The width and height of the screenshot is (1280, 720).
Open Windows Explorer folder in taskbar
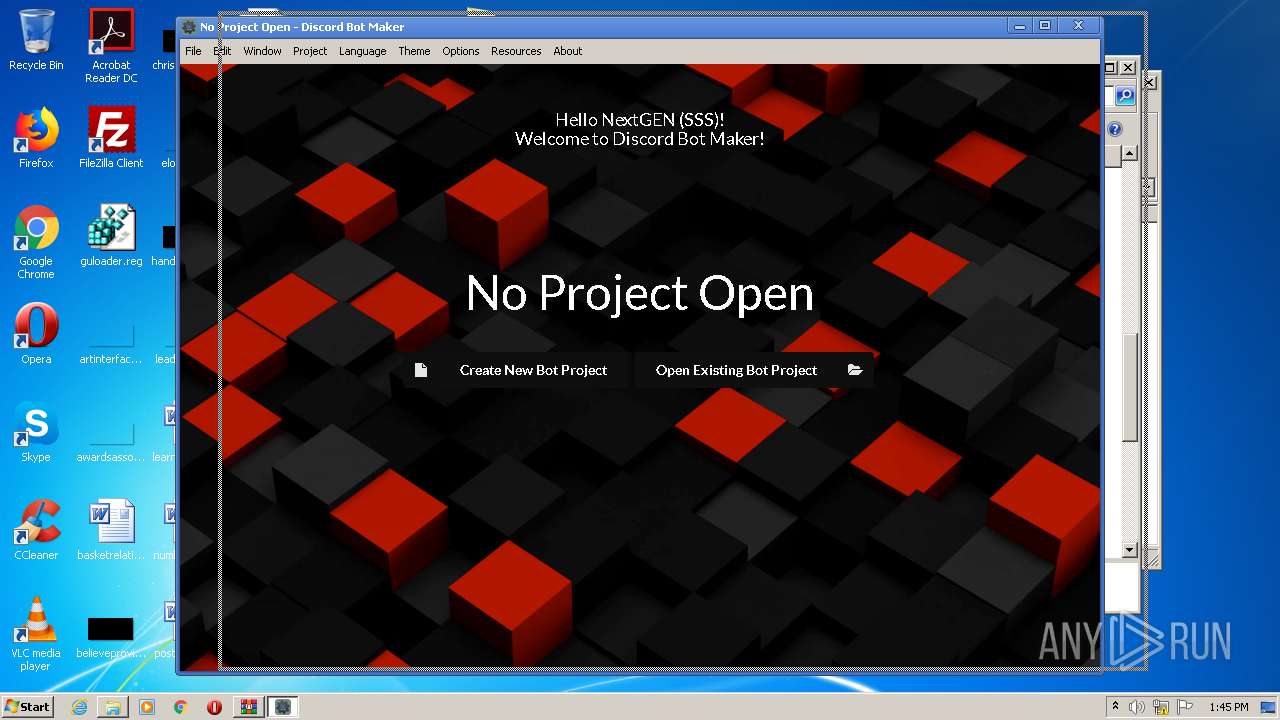[x=113, y=707]
